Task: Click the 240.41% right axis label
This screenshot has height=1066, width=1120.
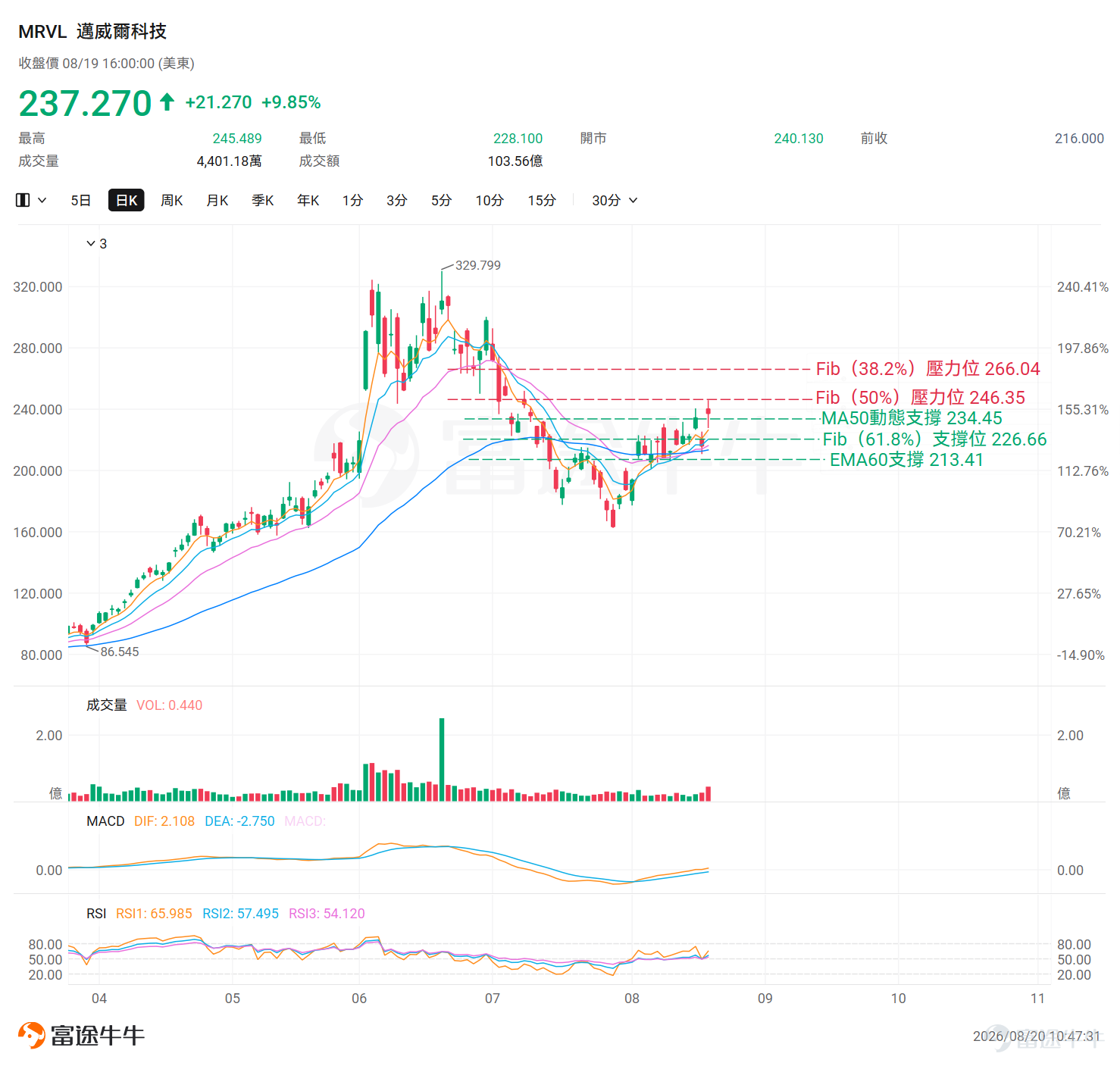Action: point(1083,287)
